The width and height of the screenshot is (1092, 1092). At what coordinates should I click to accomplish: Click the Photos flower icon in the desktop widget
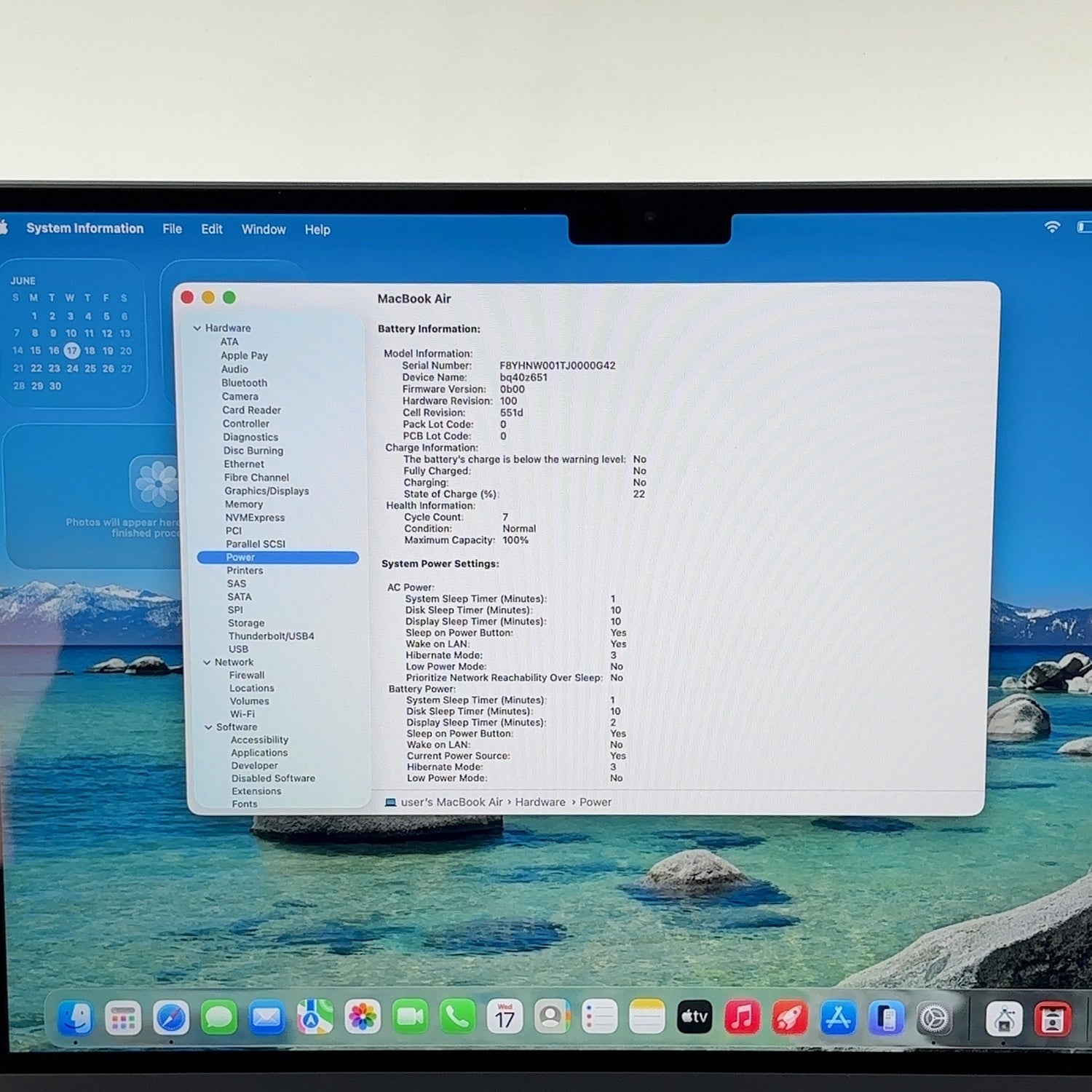click(x=156, y=483)
